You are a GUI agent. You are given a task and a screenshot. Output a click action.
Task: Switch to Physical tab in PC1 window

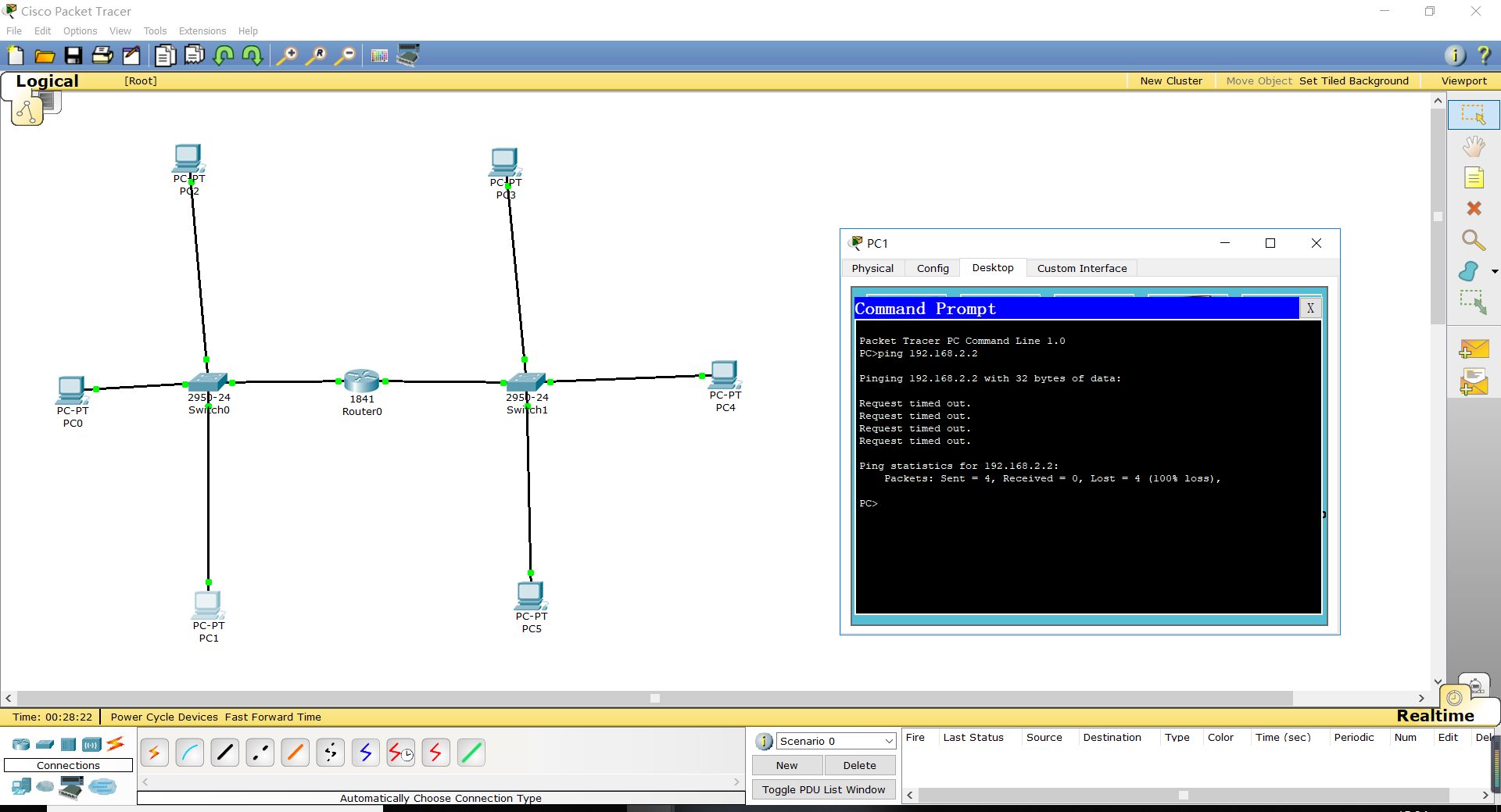pos(872,268)
